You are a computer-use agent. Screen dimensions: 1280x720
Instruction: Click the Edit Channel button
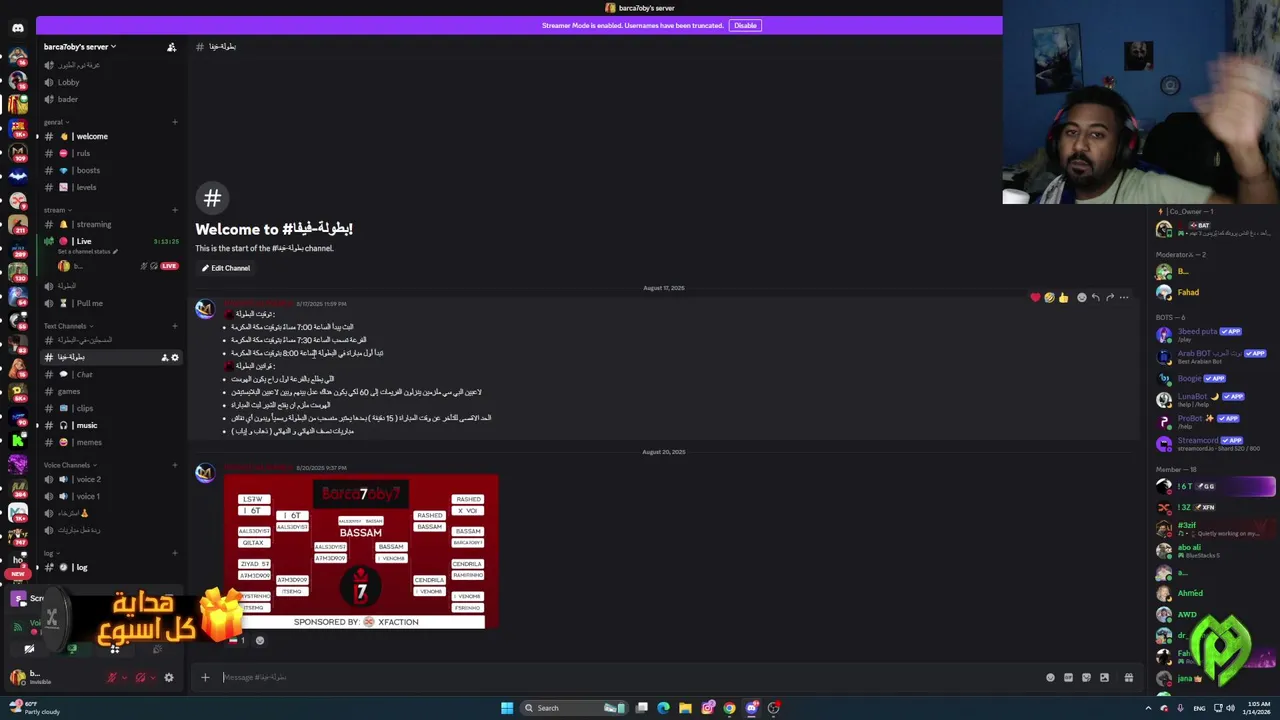tap(226, 268)
